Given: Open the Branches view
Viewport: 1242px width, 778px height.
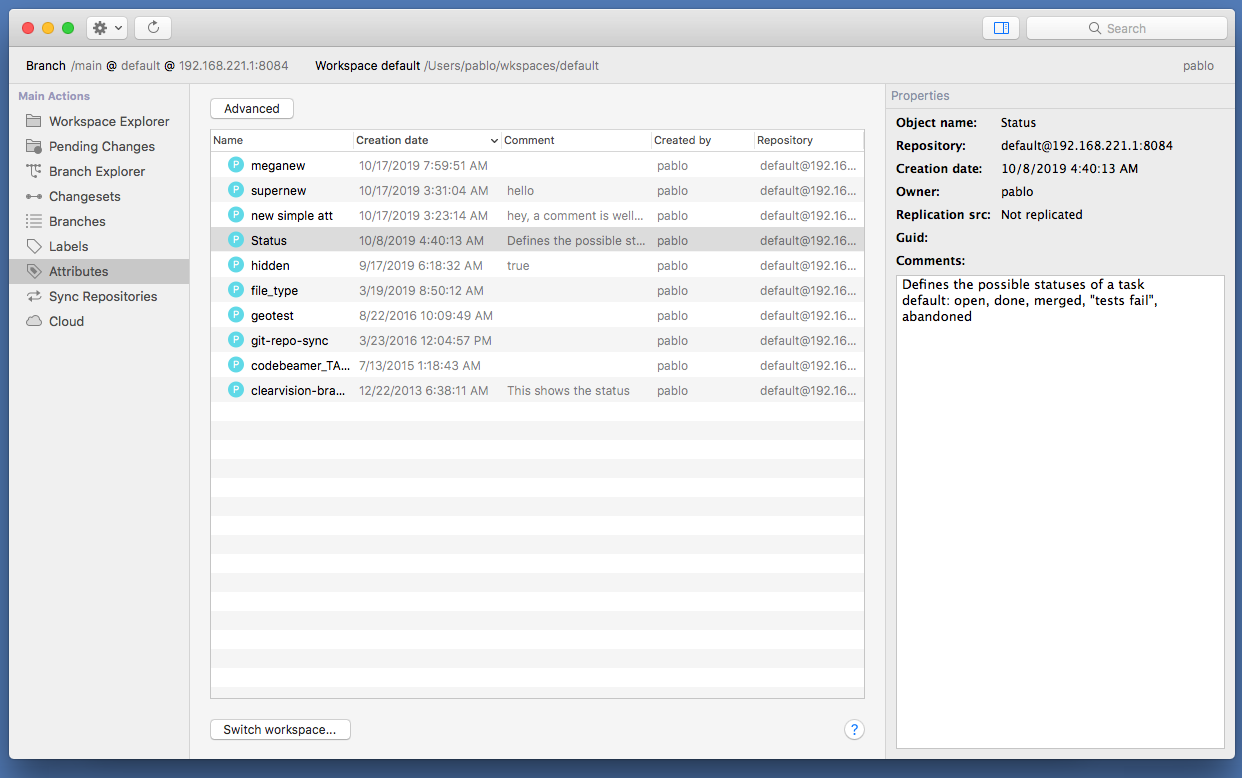Looking at the screenshot, I should (78, 221).
